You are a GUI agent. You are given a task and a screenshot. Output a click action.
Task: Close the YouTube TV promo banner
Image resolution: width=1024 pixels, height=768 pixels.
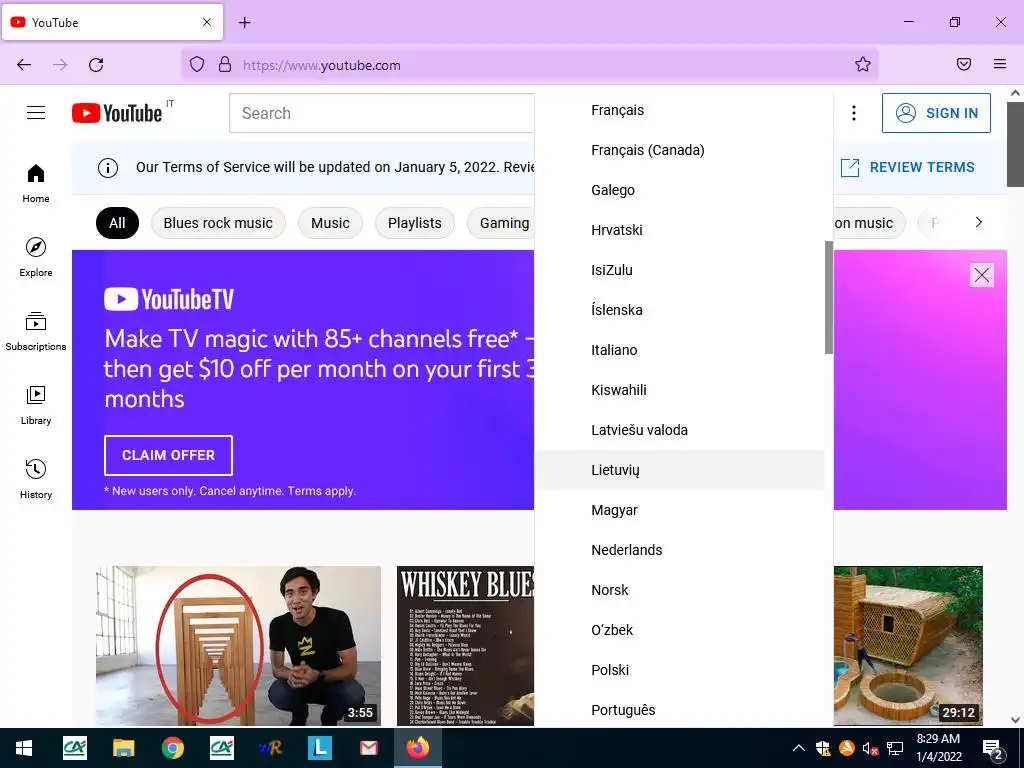982,275
